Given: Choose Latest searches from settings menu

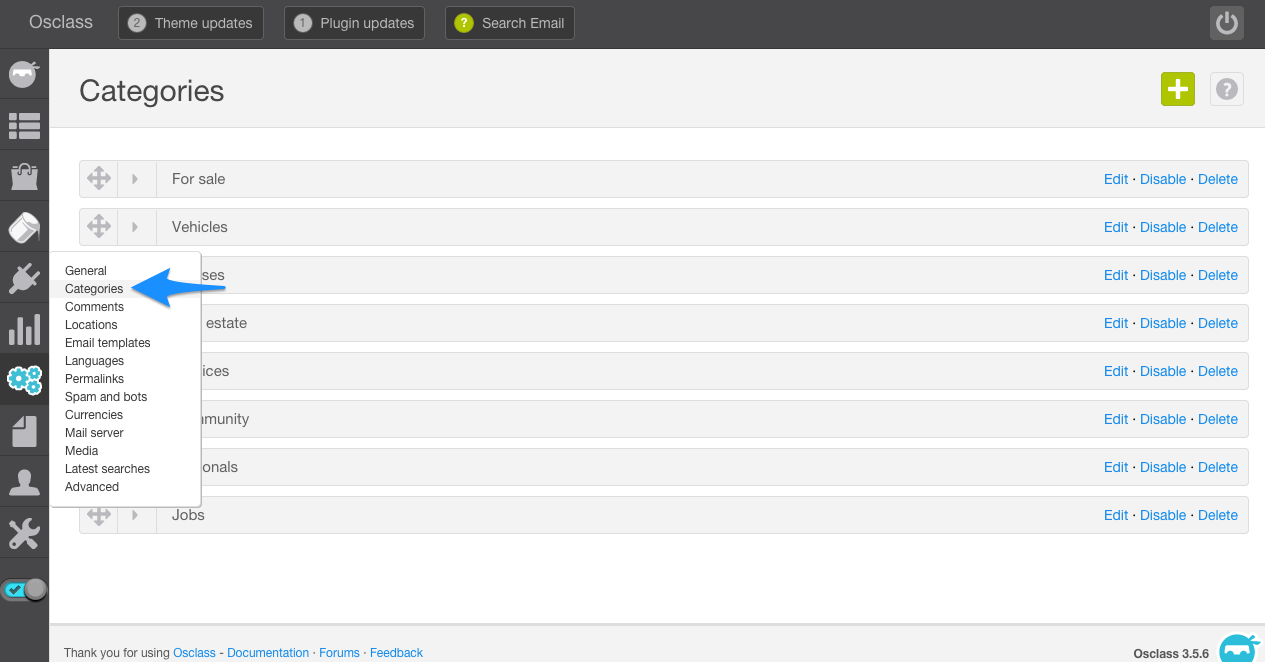Looking at the screenshot, I should pyautogui.click(x=107, y=469).
